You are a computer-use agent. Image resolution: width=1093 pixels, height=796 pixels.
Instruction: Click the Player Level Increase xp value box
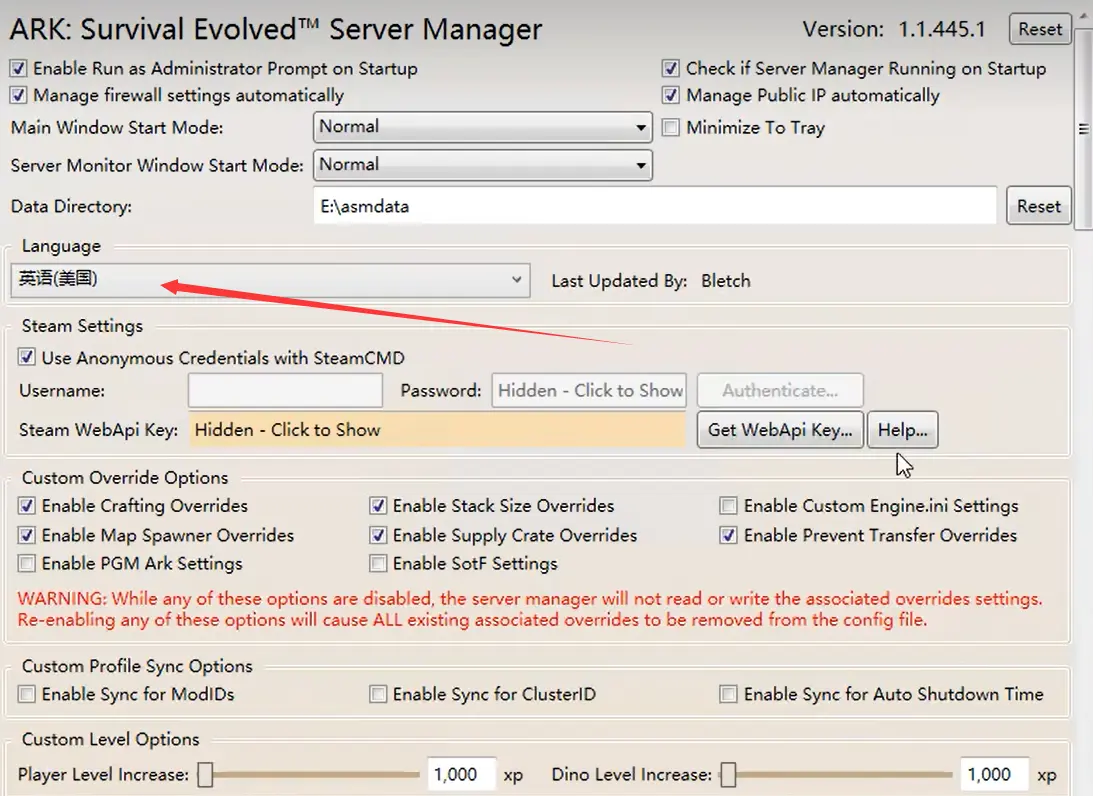pyautogui.click(x=462, y=775)
